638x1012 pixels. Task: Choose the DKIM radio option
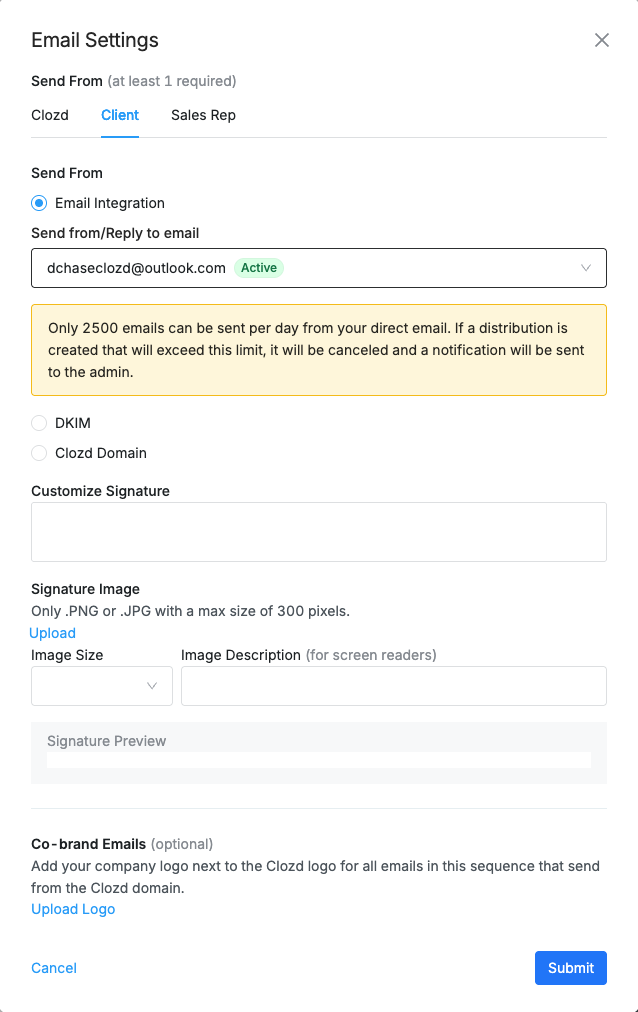(40, 423)
